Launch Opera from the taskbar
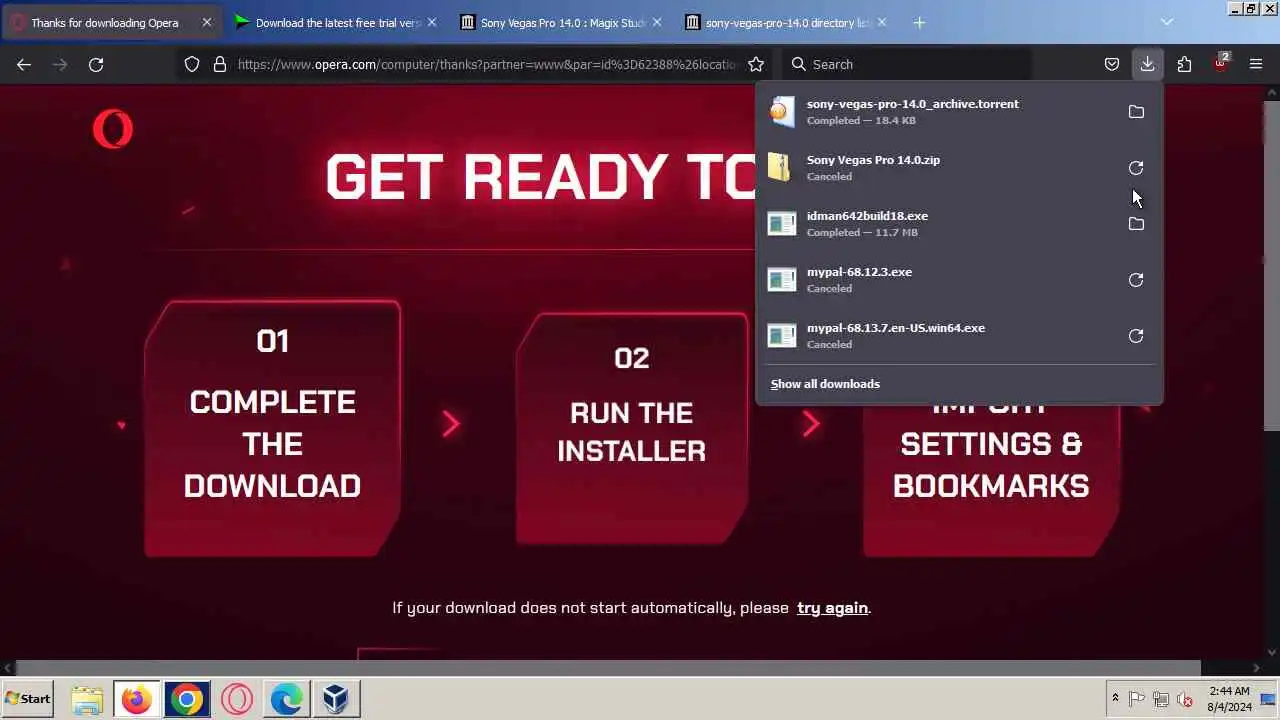 click(x=237, y=699)
